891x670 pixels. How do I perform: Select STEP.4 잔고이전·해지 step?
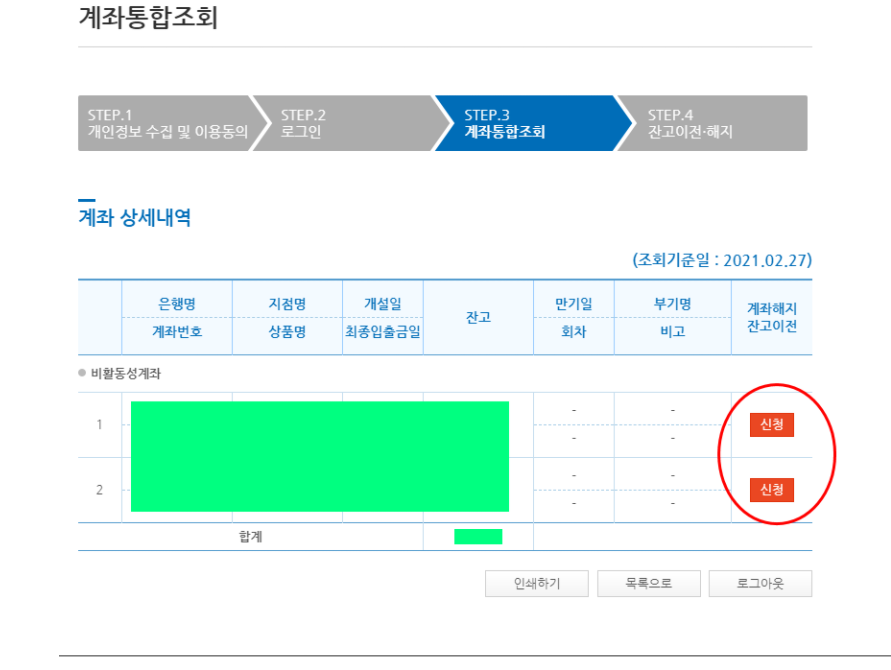[715, 123]
